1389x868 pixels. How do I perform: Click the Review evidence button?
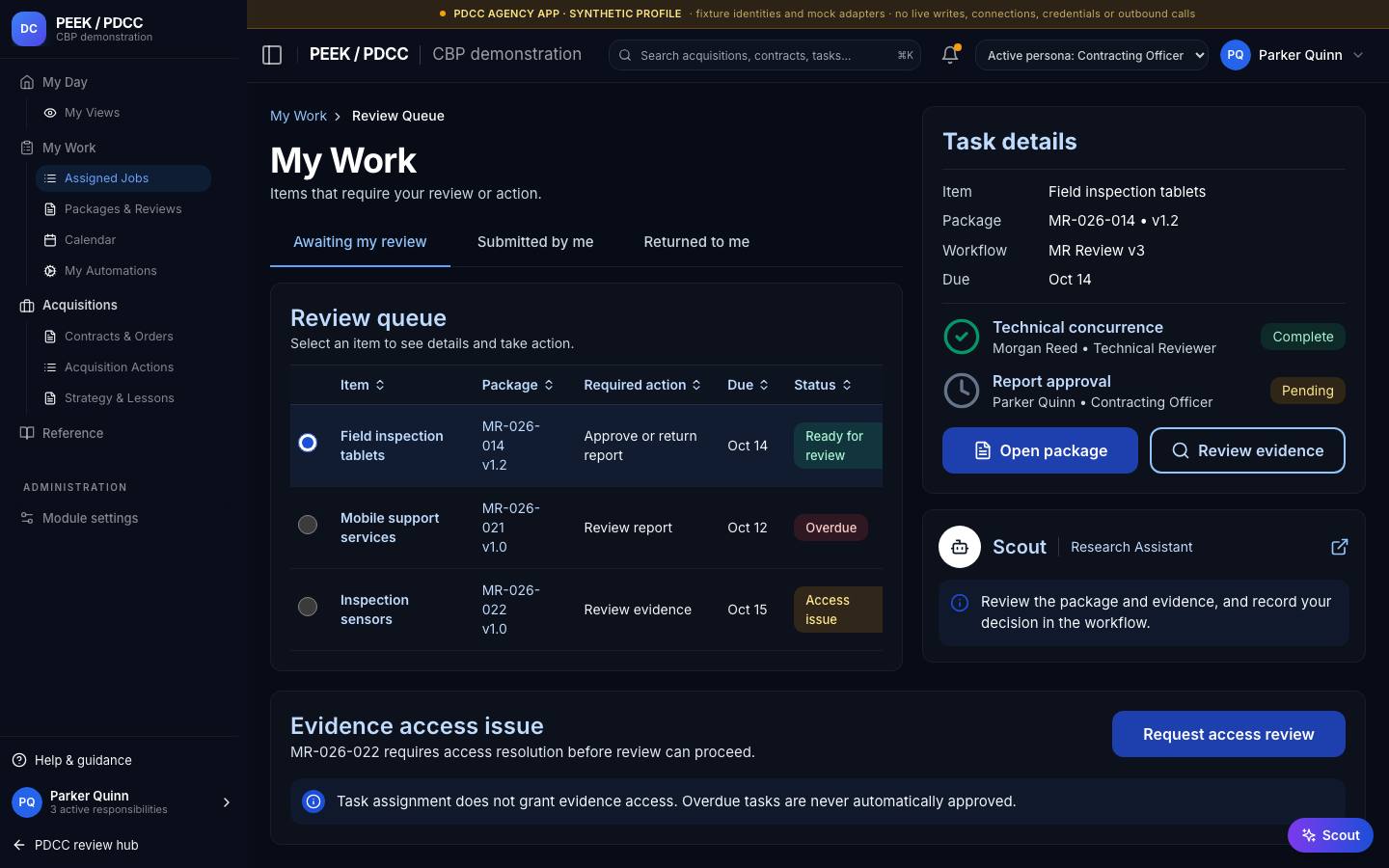(x=1247, y=450)
